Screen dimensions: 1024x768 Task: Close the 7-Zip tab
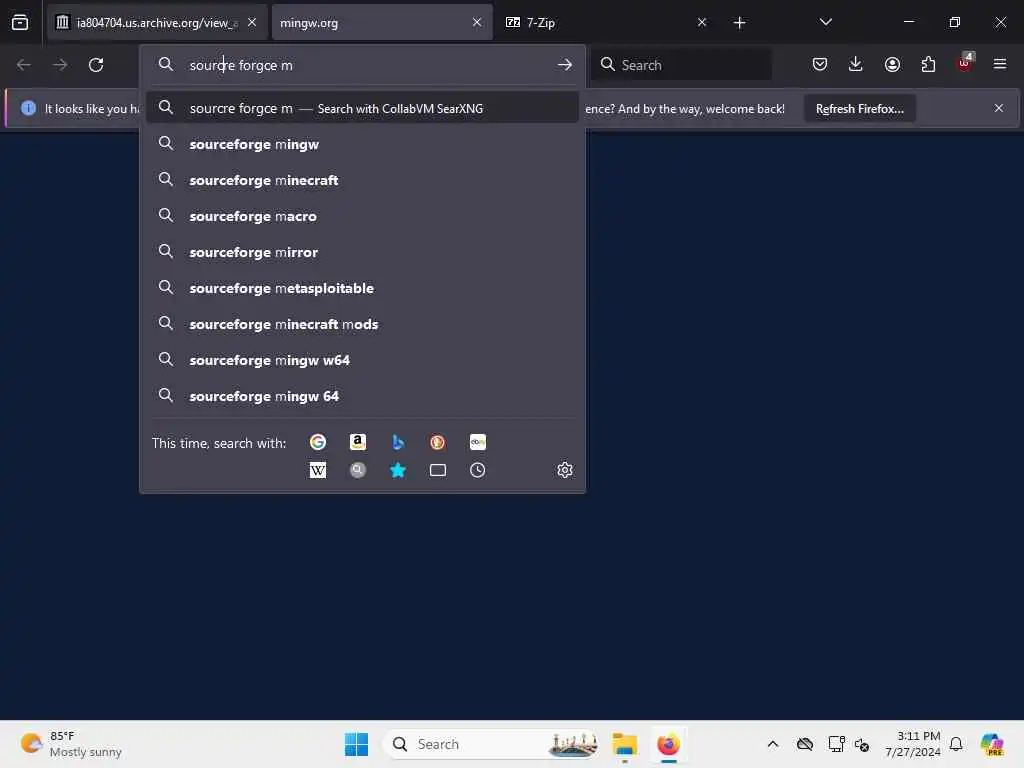click(x=701, y=22)
